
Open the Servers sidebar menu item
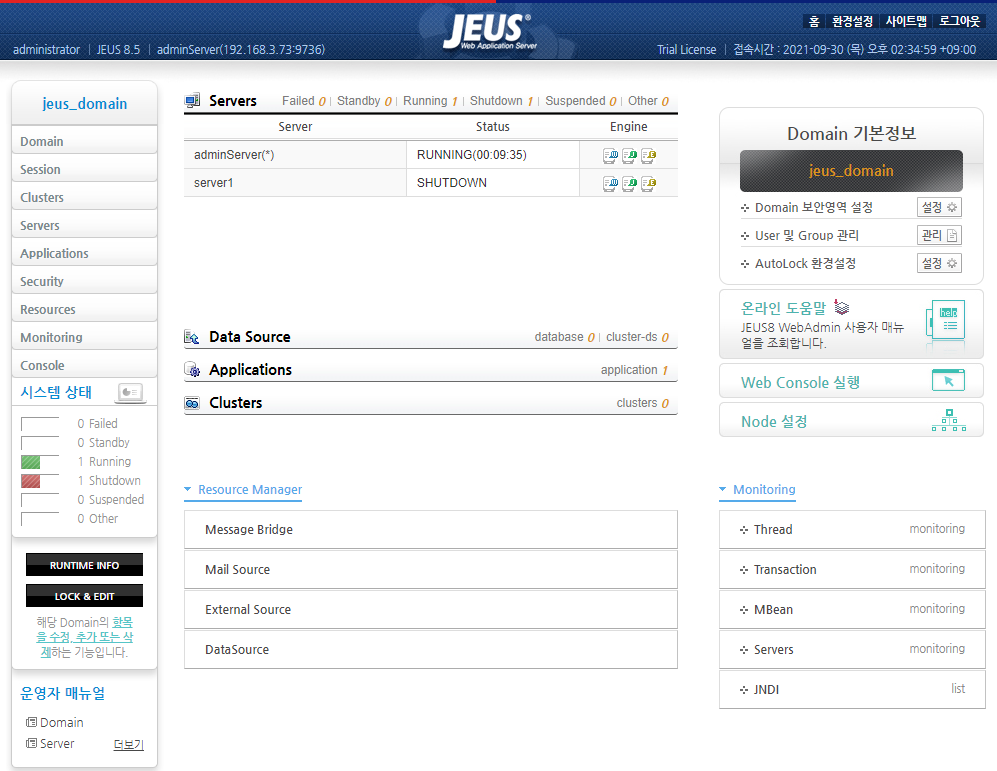click(85, 225)
